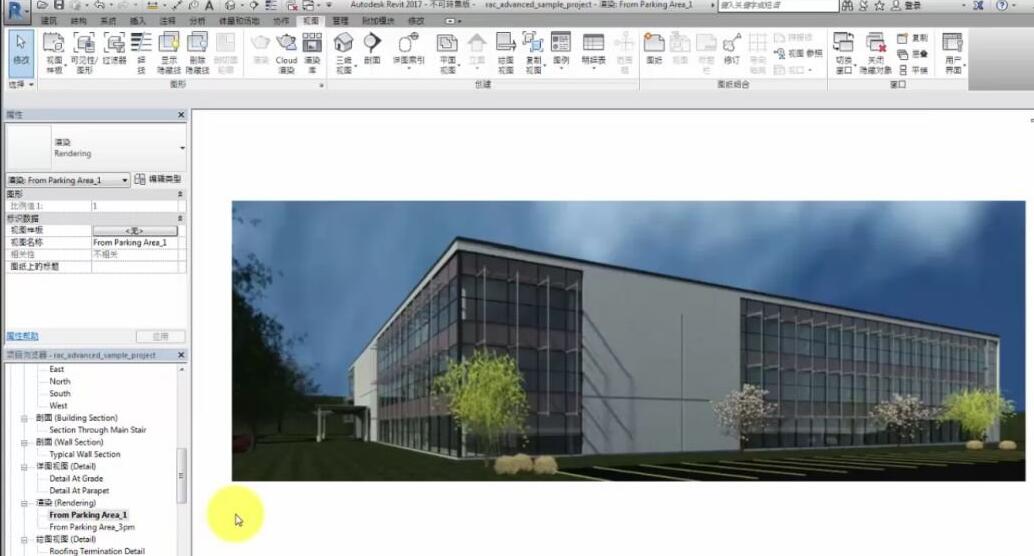Click the View Name field 'From Parking Area_1'
1034x556 pixels.
click(x=135, y=243)
